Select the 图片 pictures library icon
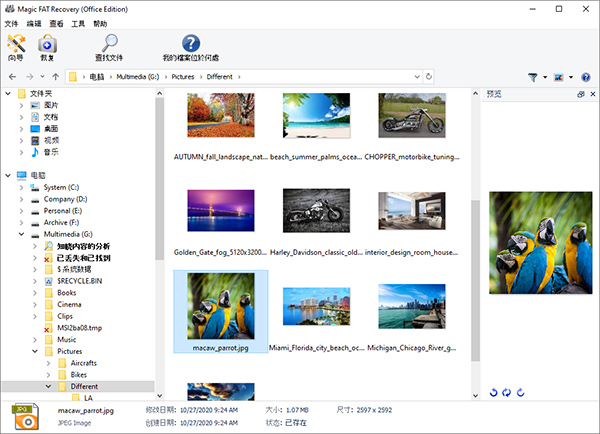 [35, 105]
